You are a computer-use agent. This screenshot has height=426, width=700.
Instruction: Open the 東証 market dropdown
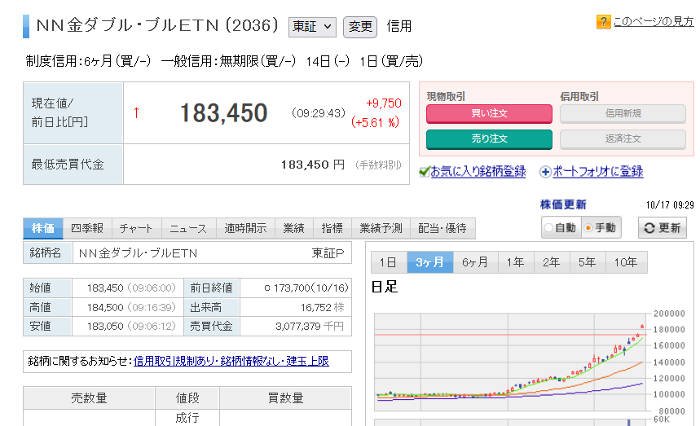[x=311, y=25]
